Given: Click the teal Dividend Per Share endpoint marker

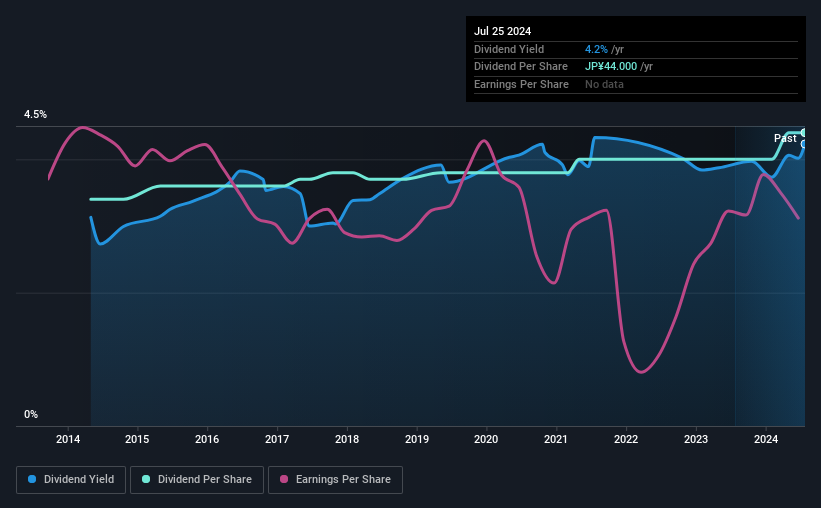Looking at the screenshot, I should coord(804,133).
